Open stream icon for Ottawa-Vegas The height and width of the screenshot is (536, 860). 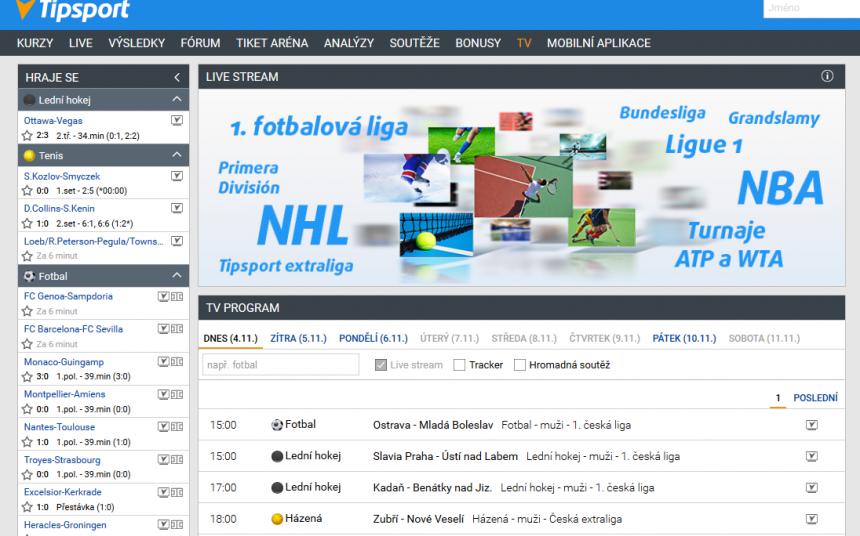coord(177,120)
